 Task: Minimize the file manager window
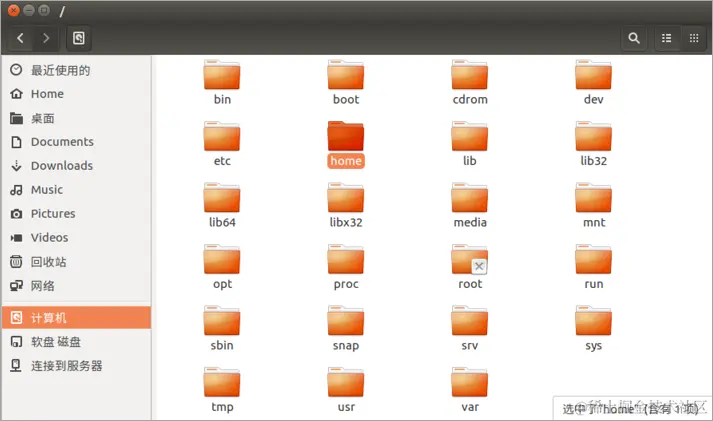[29, 10]
